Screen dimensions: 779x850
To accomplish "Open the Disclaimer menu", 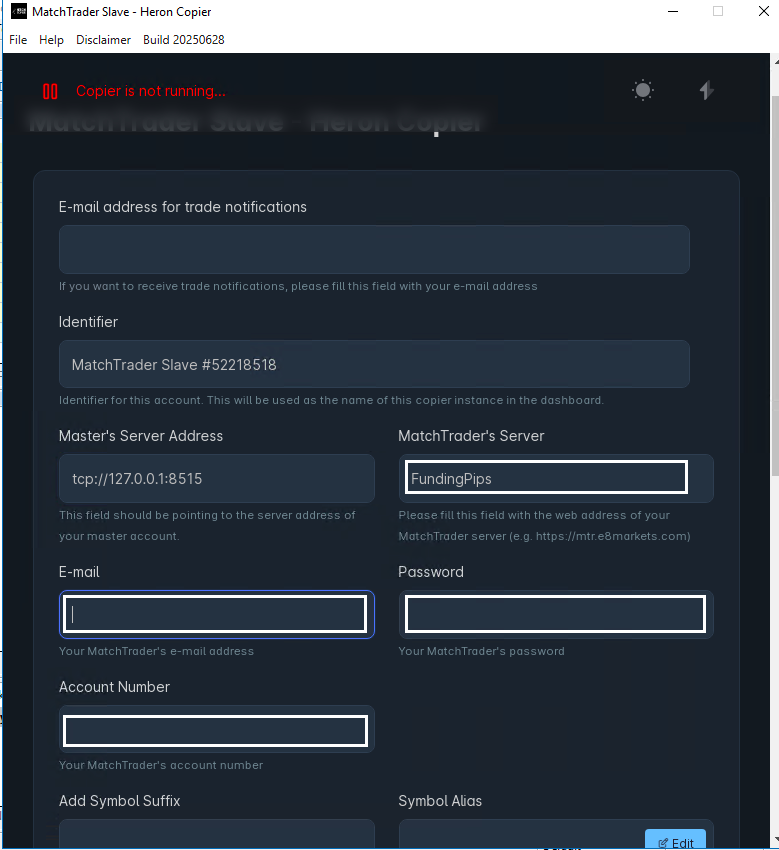I will pos(103,40).
